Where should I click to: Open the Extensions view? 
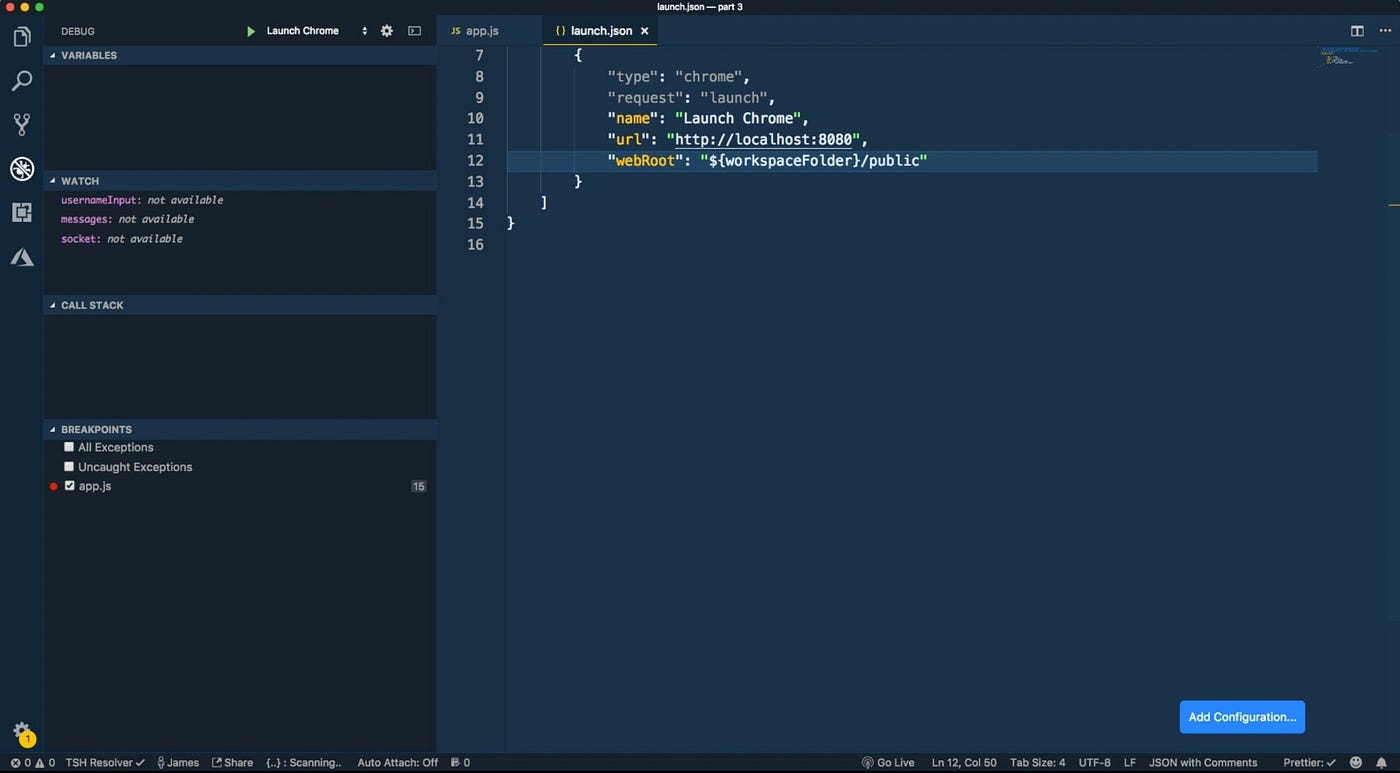[22, 213]
